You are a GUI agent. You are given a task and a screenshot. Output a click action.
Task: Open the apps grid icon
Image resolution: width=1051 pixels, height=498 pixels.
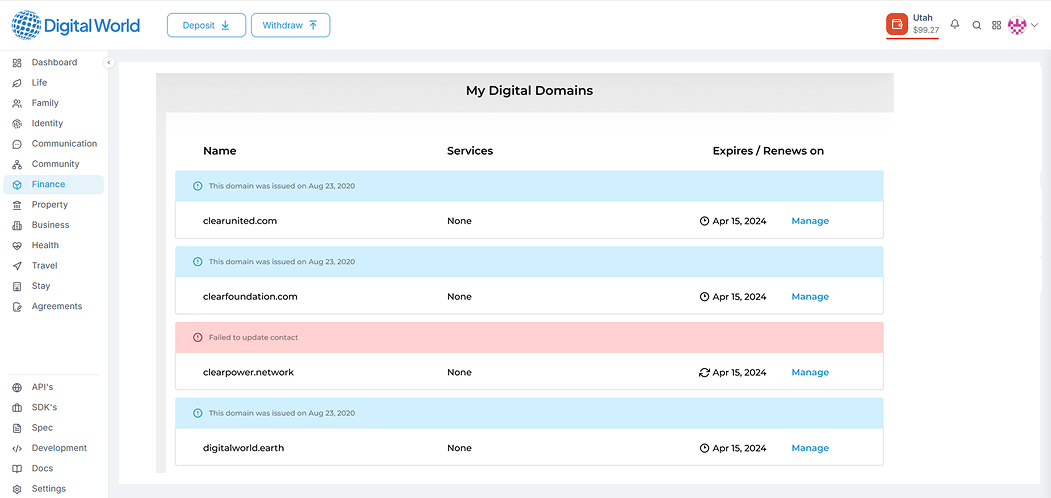tap(996, 25)
